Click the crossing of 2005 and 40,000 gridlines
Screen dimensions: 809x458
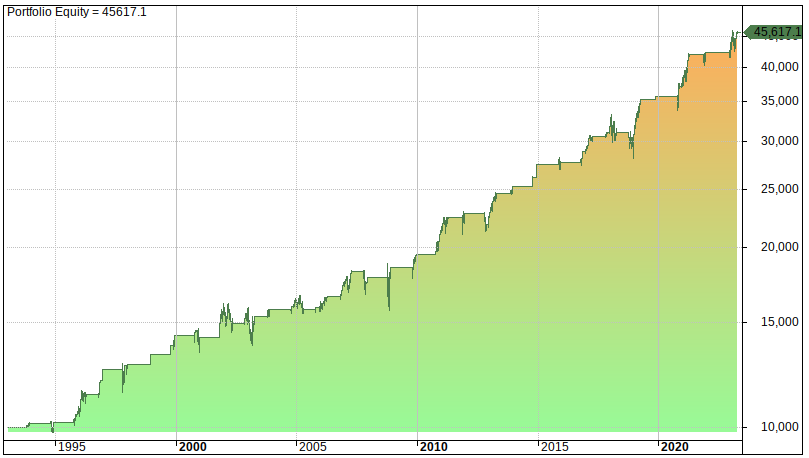pos(297,67)
